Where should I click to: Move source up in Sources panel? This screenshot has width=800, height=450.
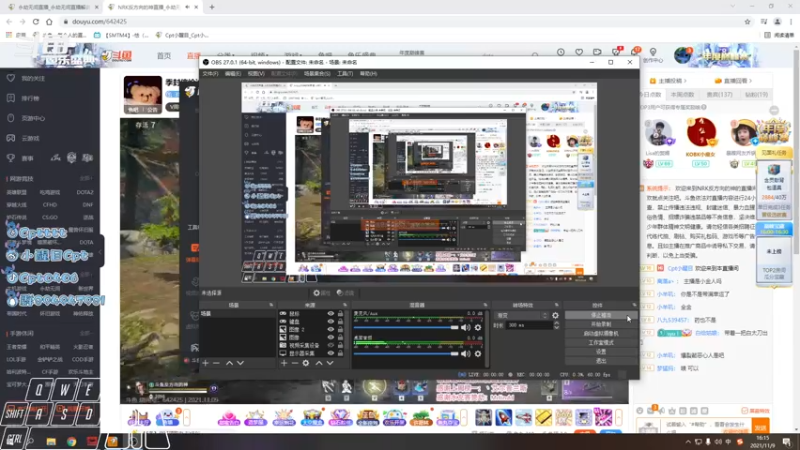(319, 363)
